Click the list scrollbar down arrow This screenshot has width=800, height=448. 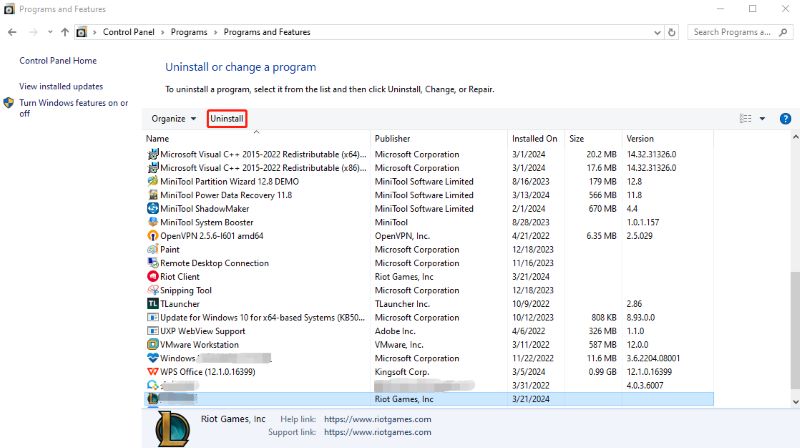(795, 402)
